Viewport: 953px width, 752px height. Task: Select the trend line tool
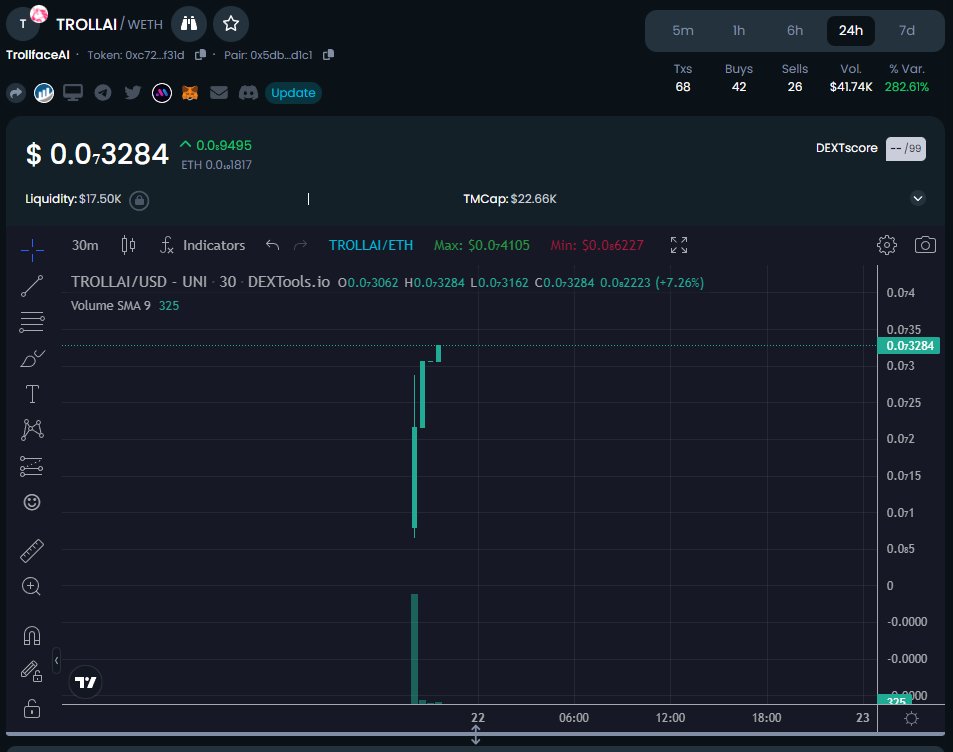pos(32,286)
